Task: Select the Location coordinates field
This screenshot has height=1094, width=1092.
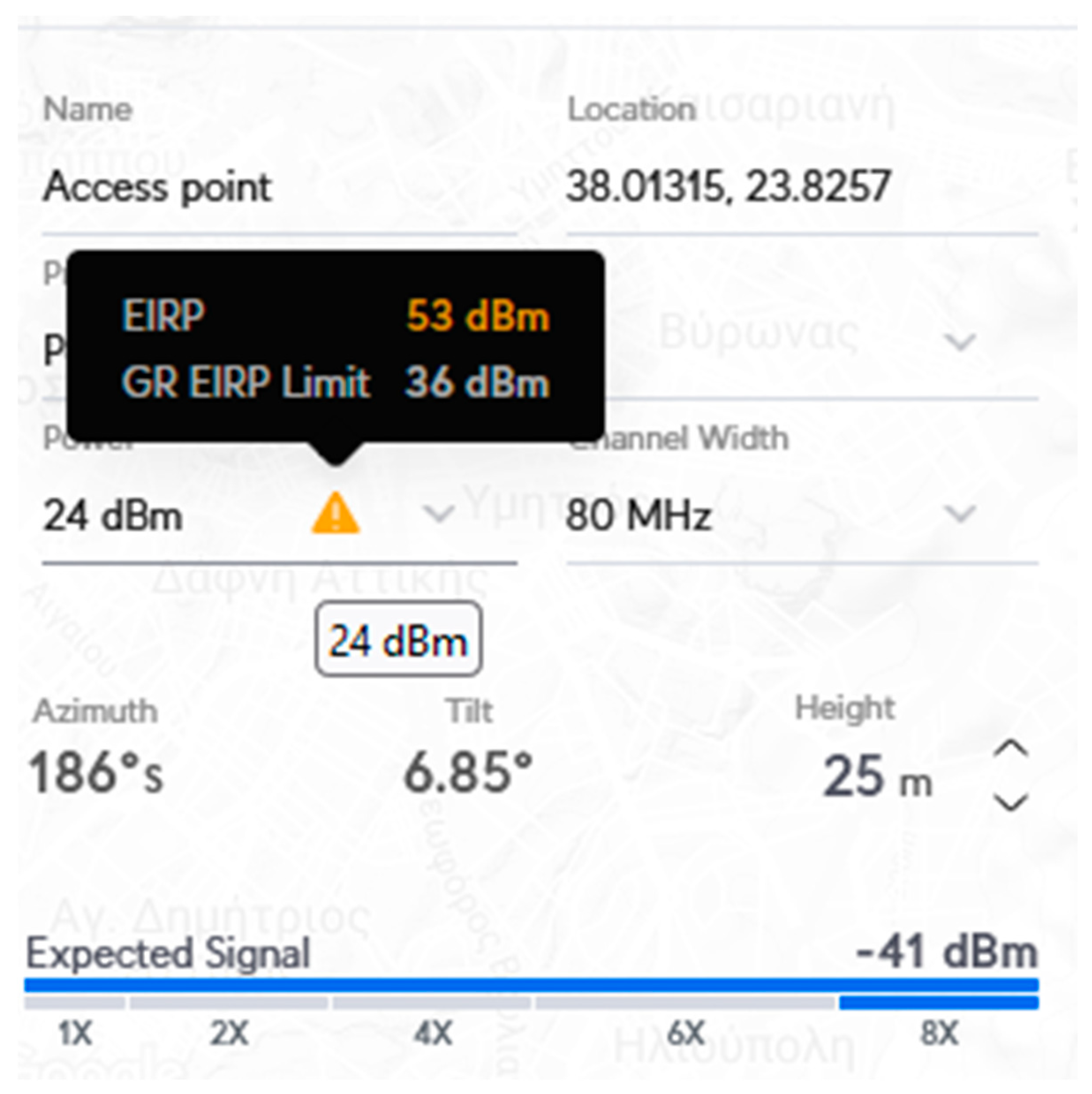Action: click(x=728, y=187)
